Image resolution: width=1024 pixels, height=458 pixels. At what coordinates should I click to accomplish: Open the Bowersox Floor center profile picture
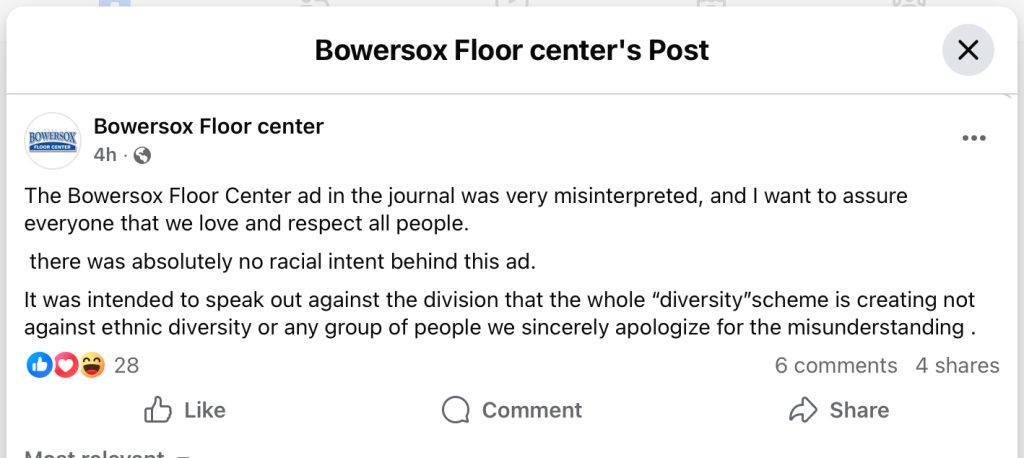pos(52,141)
